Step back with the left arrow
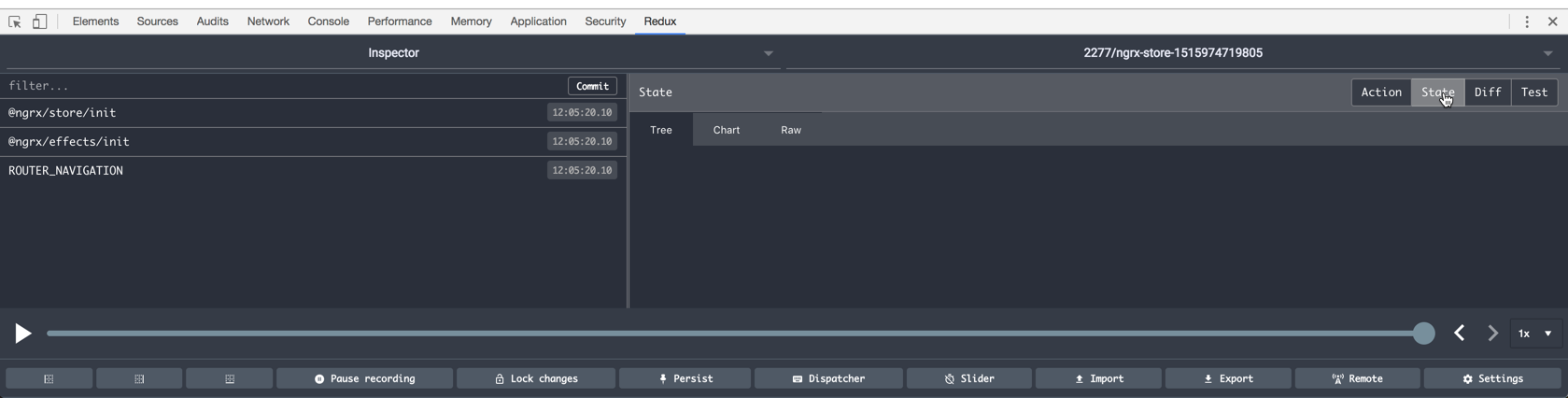 [x=1460, y=333]
